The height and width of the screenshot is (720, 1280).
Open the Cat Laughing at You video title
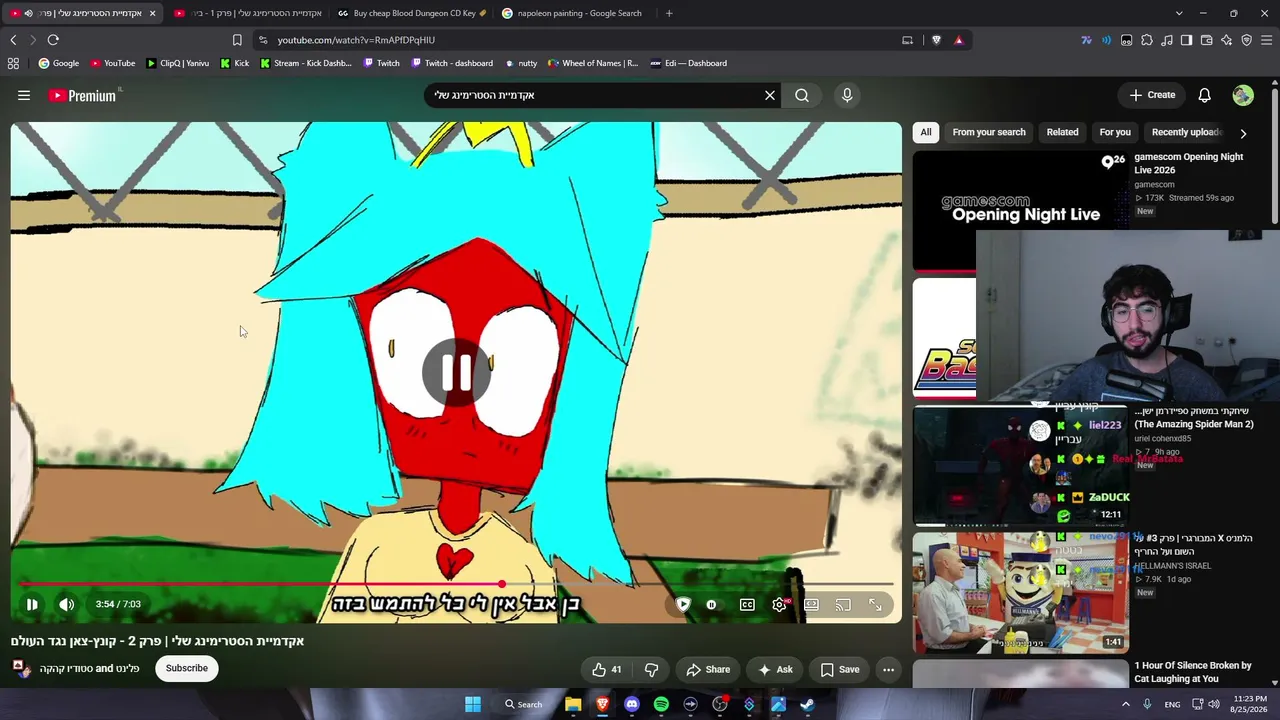pyautogui.click(x=1193, y=672)
